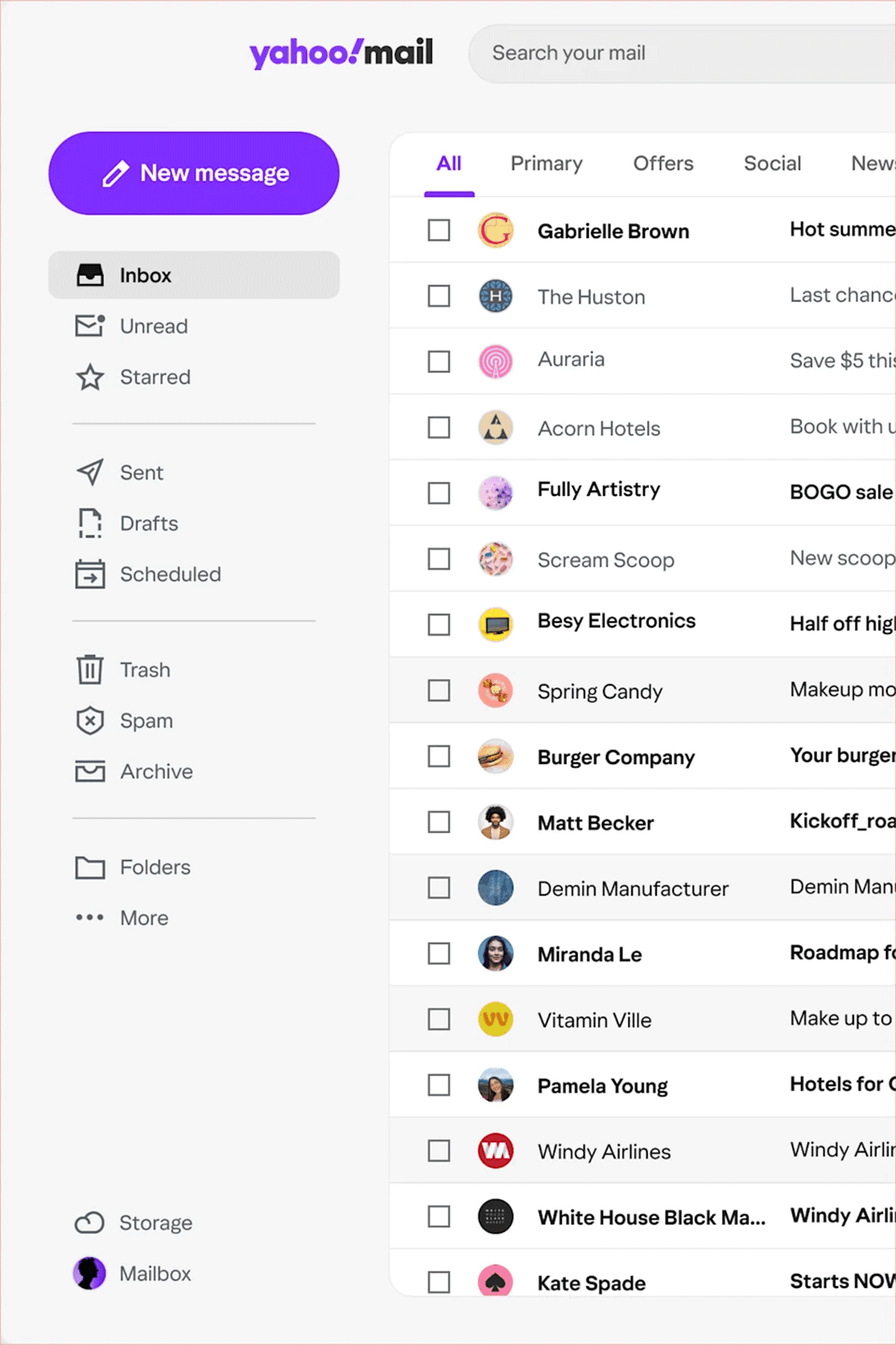The height and width of the screenshot is (1345, 896).
Task: Open Sent via paper plane icon
Action: click(x=90, y=472)
